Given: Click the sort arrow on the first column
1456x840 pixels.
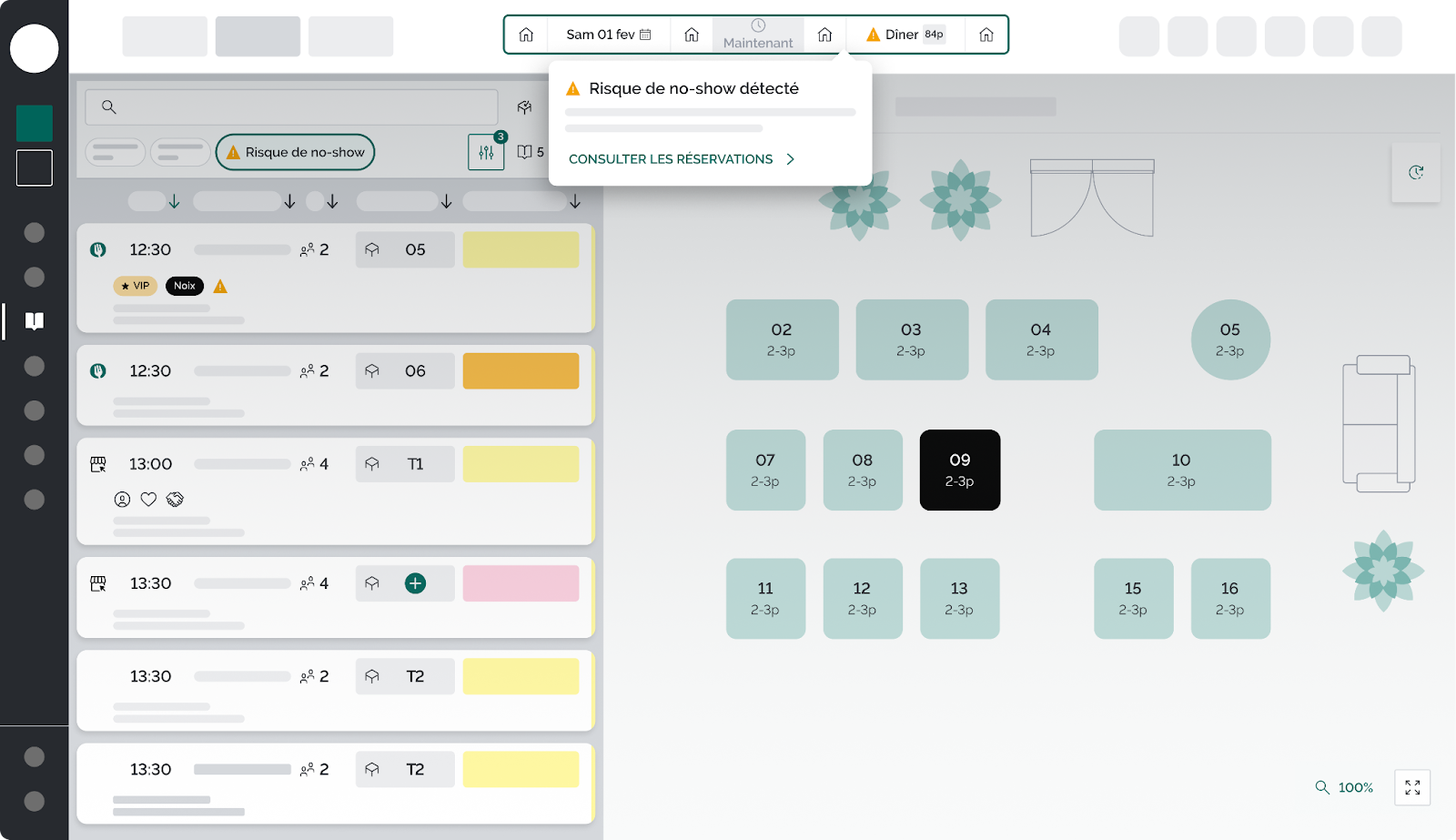Looking at the screenshot, I should (x=176, y=200).
